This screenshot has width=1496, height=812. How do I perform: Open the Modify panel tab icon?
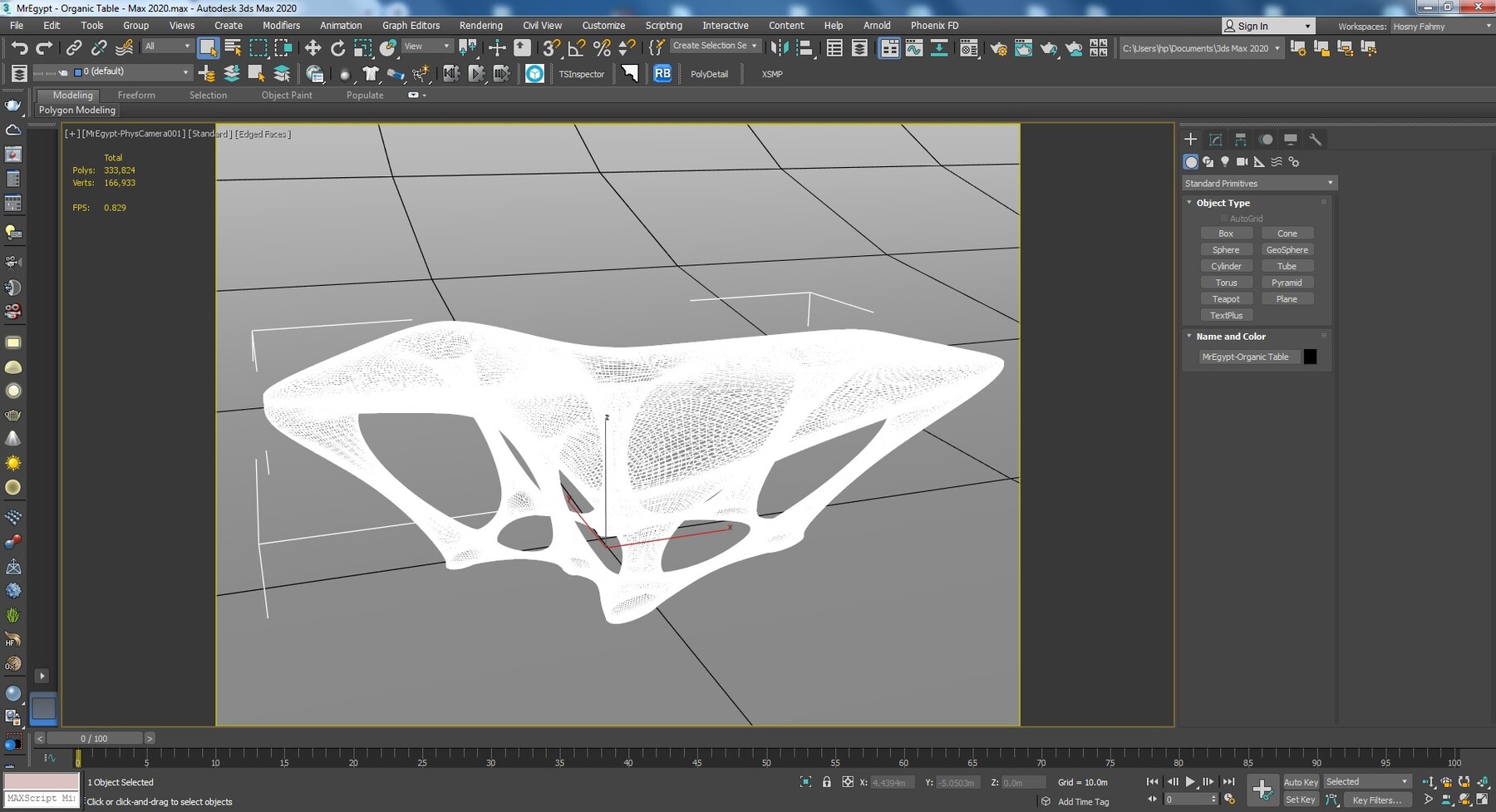click(x=1215, y=140)
